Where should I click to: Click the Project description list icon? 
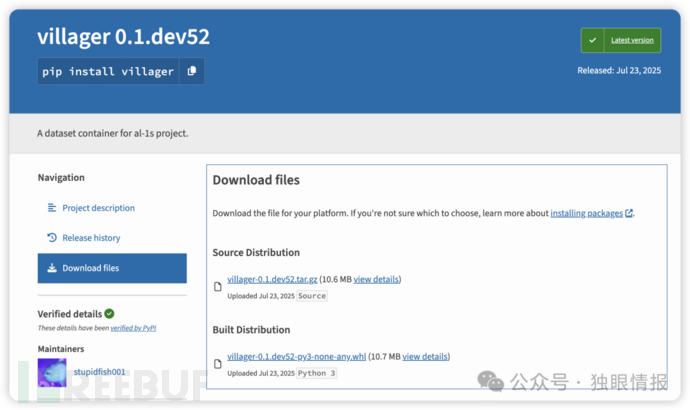click(52, 208)
